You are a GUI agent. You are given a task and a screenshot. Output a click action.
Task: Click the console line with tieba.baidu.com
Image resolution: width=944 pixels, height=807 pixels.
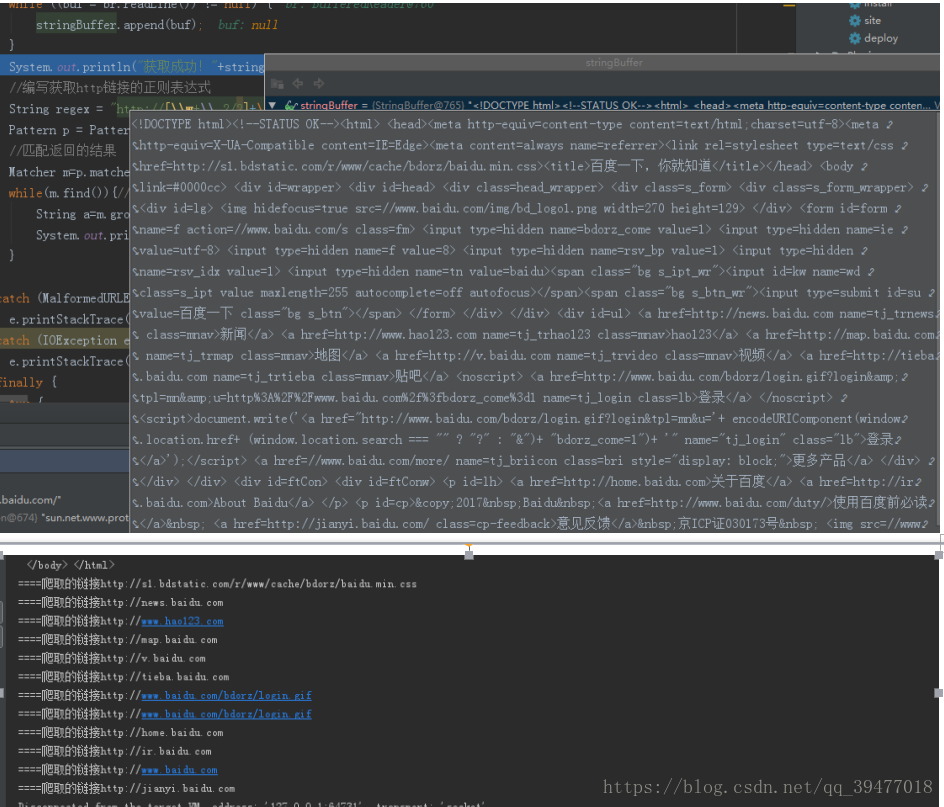tap(123, 677)
